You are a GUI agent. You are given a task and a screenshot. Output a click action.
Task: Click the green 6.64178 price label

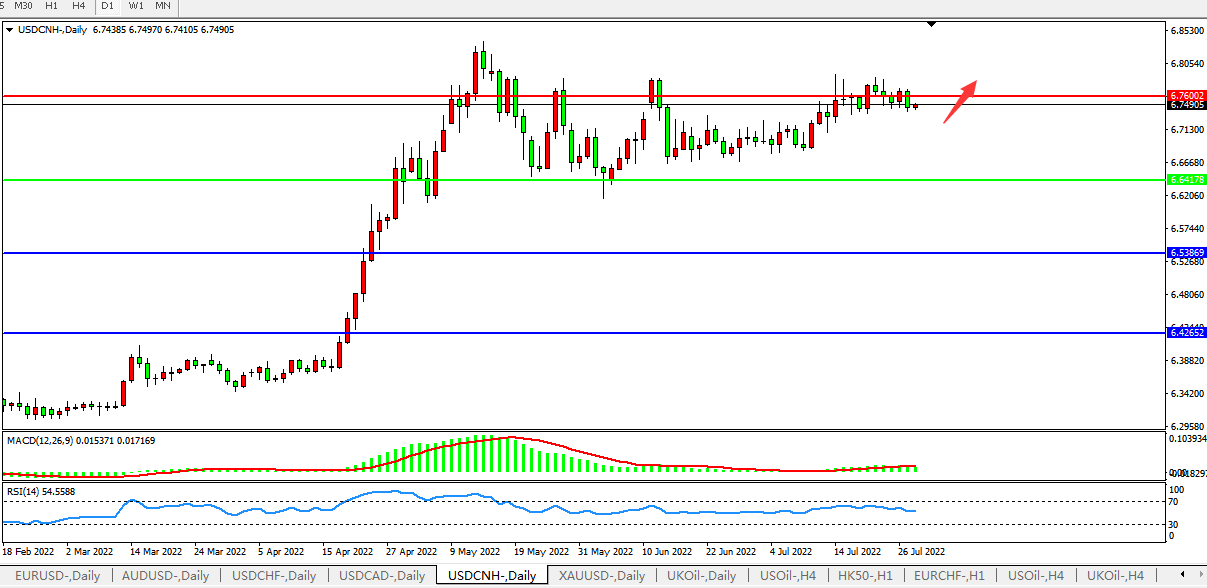1186,180
